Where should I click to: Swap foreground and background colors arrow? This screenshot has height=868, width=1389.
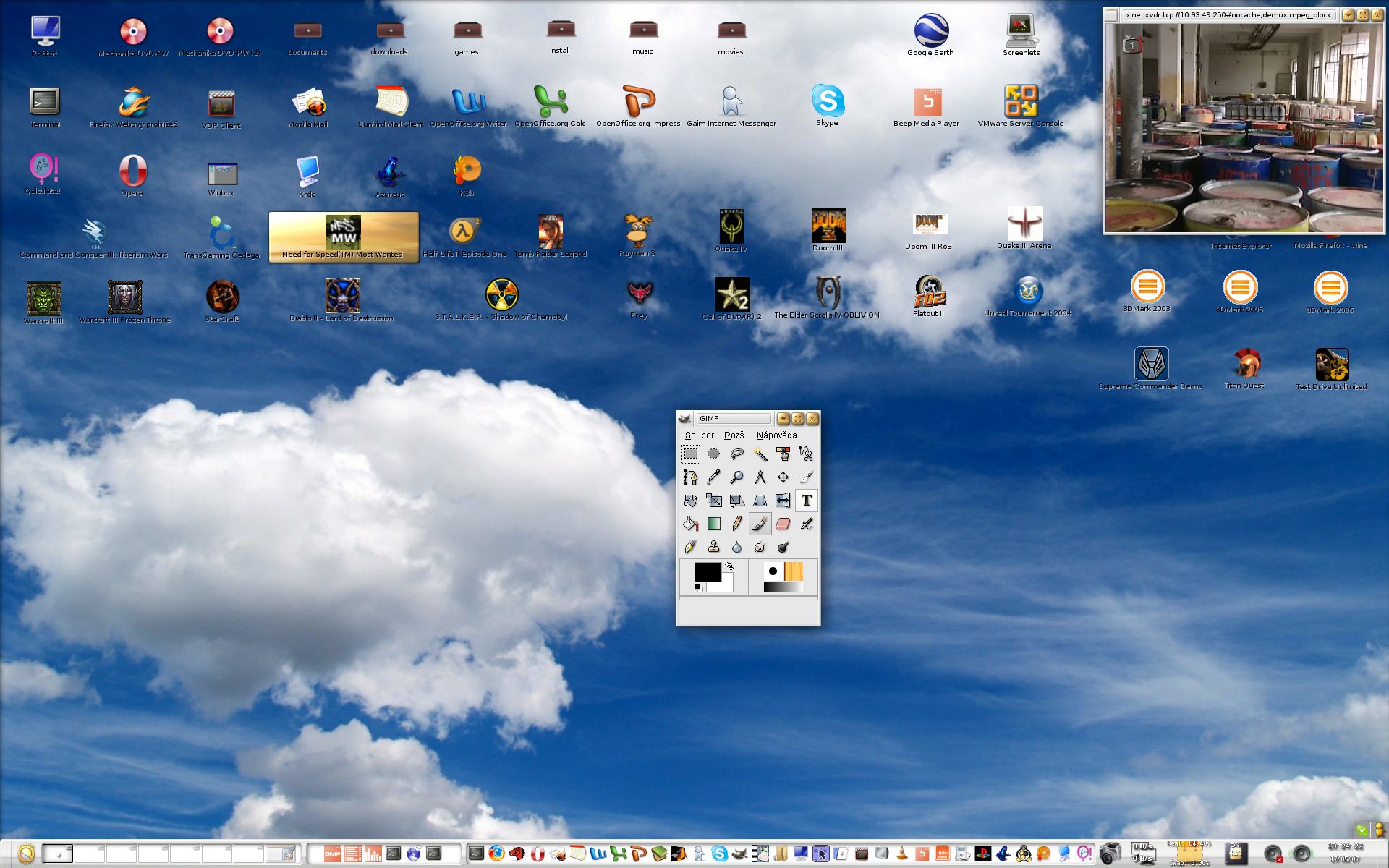[729, 566]
